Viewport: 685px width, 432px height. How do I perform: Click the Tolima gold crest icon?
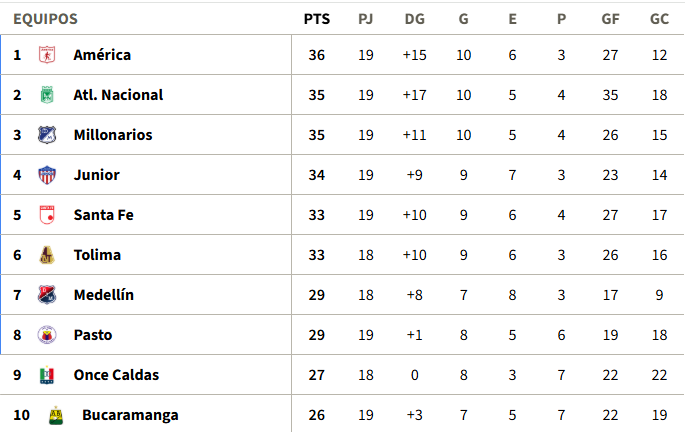[x=47, y=255]
